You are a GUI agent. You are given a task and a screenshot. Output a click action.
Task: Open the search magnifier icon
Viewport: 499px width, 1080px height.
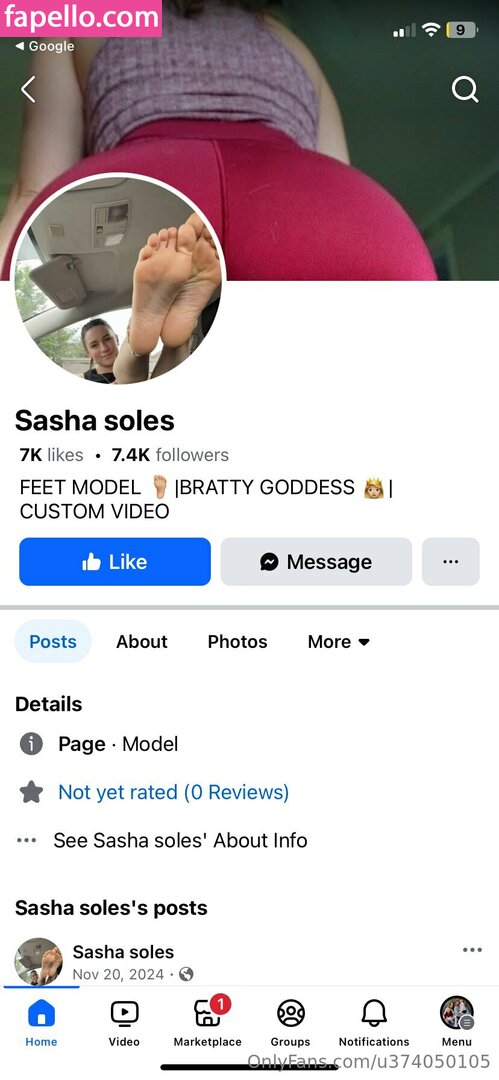click(465, 90)
